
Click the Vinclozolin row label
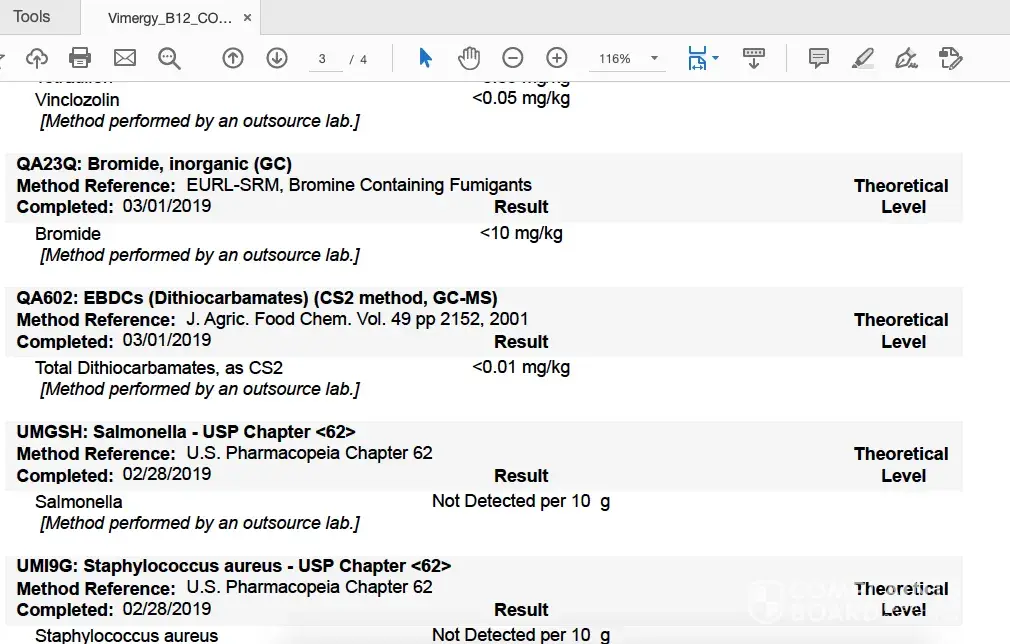click(77, 100)
